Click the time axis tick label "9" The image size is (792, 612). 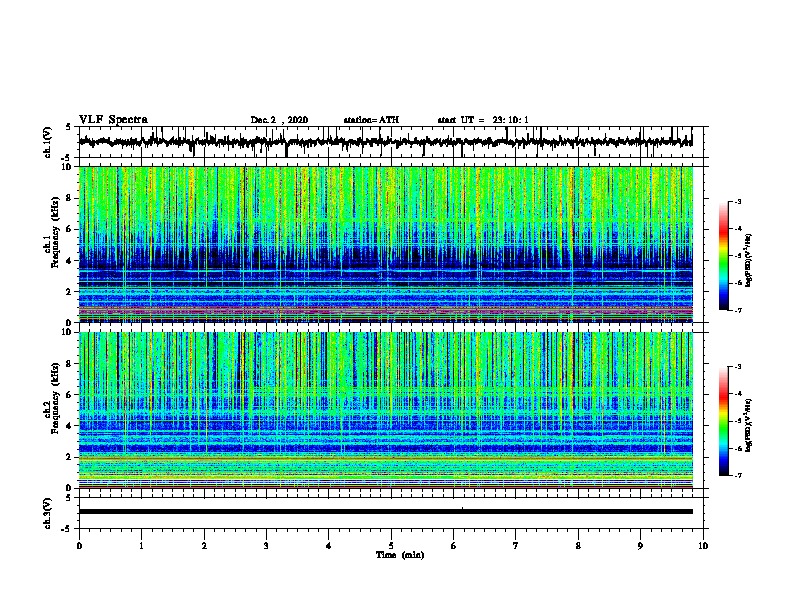tap(640, 545)
